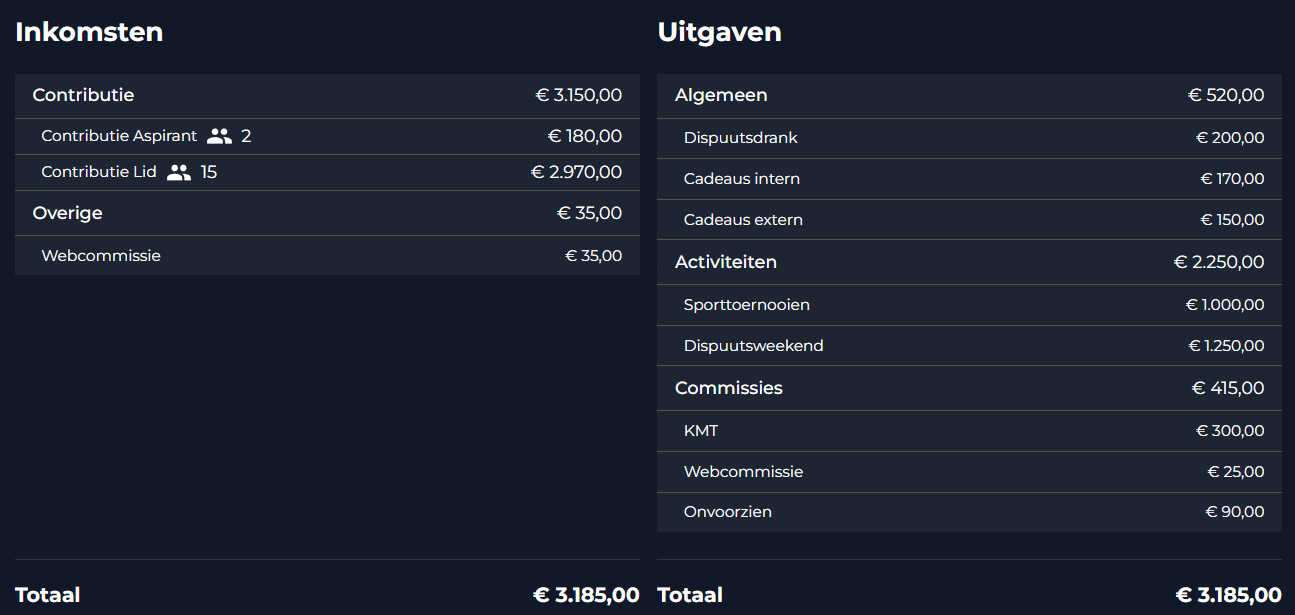The height and width of the screenshot is (615, 1295).
Task: Open the Dispuutsdrank expense row
Action: click(969, 138)
